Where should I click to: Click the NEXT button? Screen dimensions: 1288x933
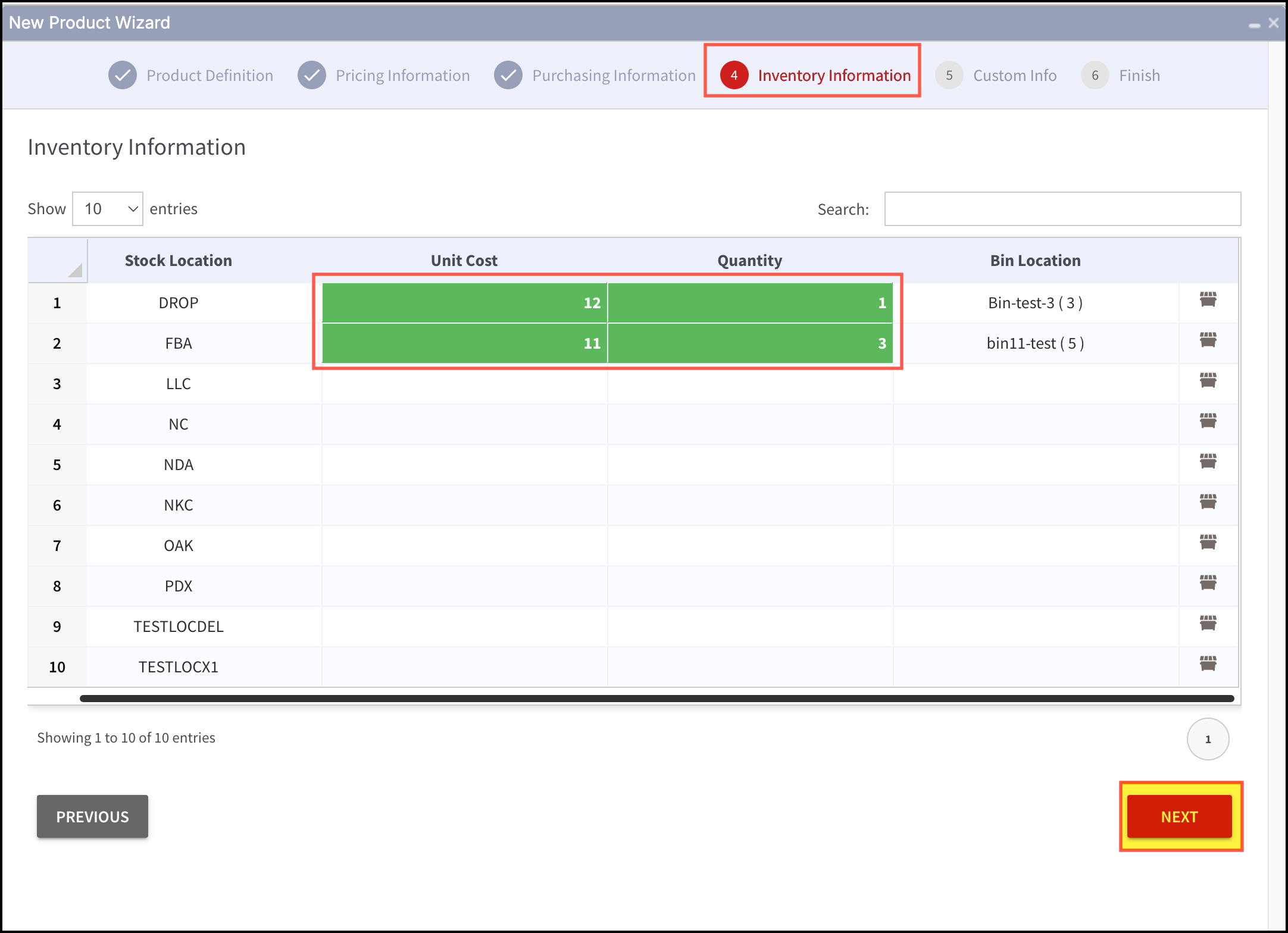1179,816
